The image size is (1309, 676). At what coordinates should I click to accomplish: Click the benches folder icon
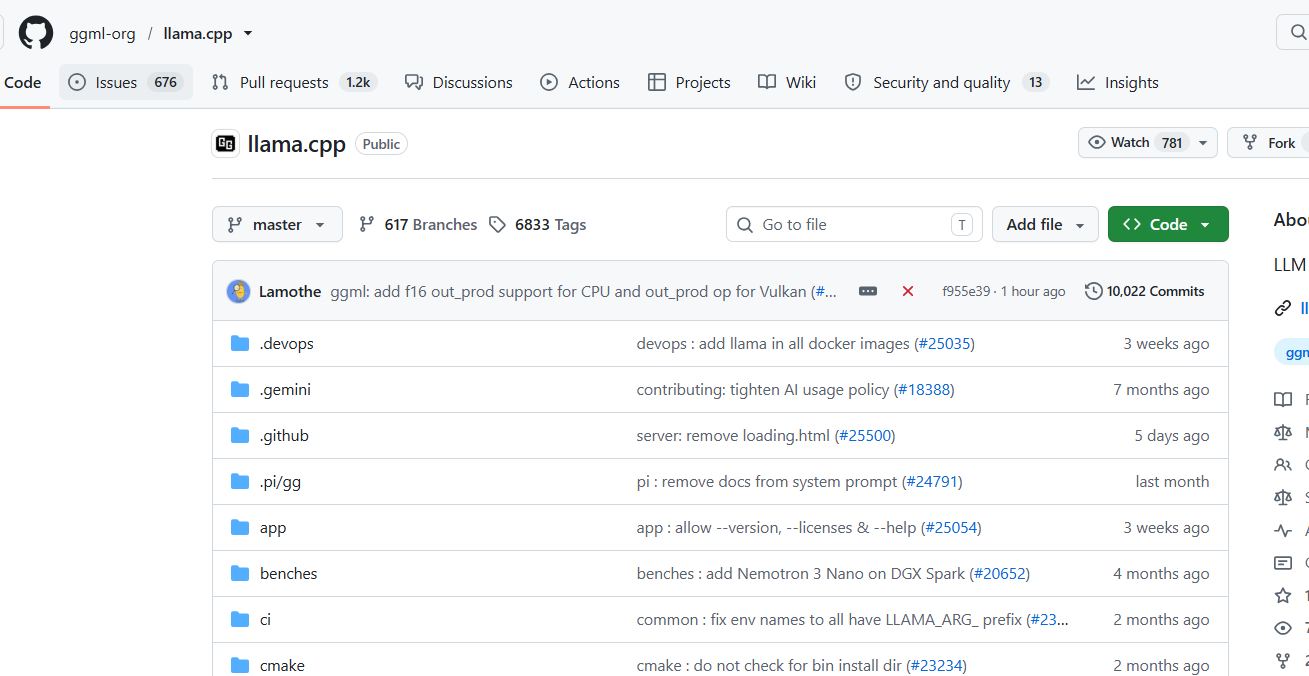(240, 573)
